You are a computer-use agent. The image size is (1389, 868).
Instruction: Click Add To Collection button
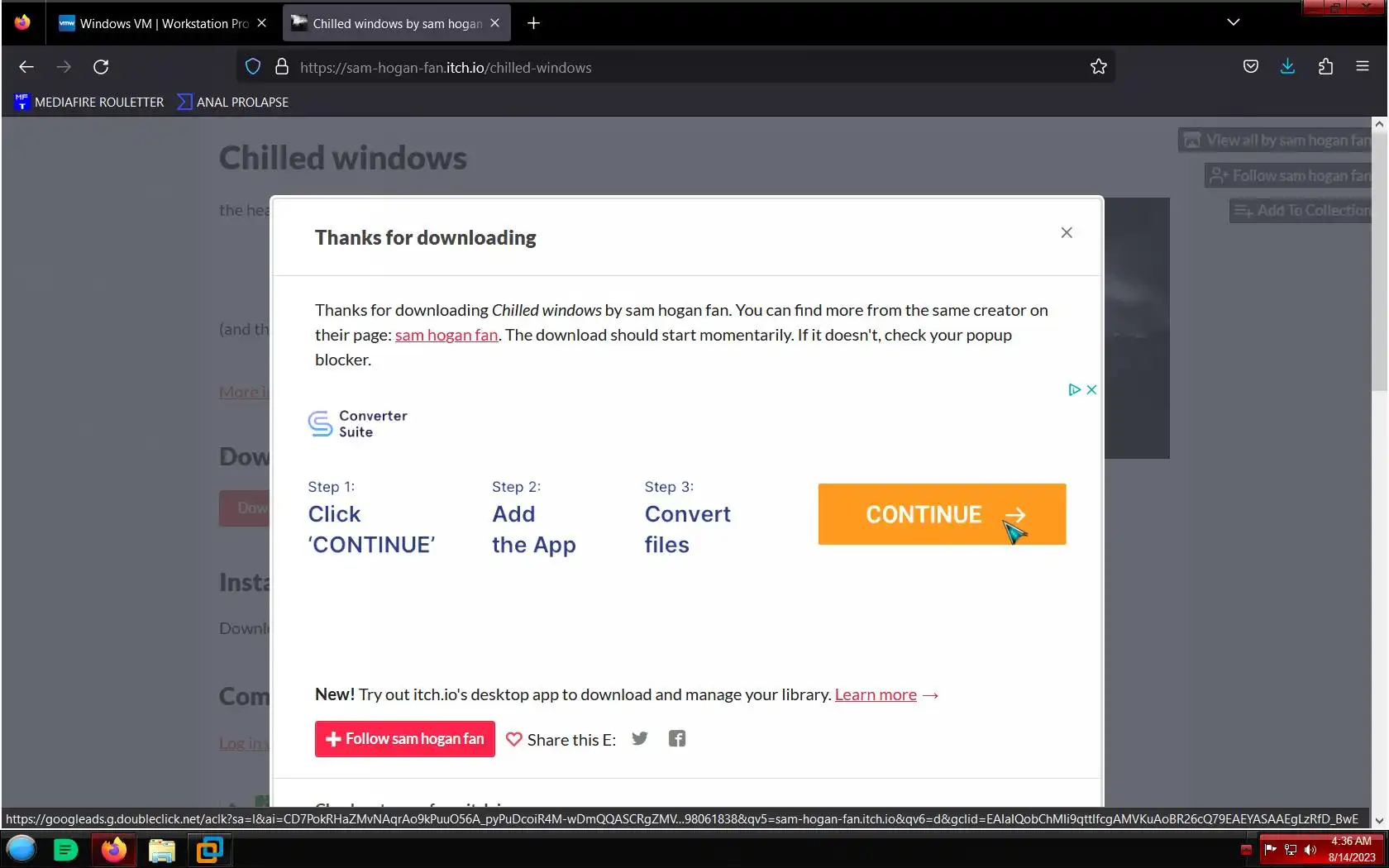pos(1301,210)
